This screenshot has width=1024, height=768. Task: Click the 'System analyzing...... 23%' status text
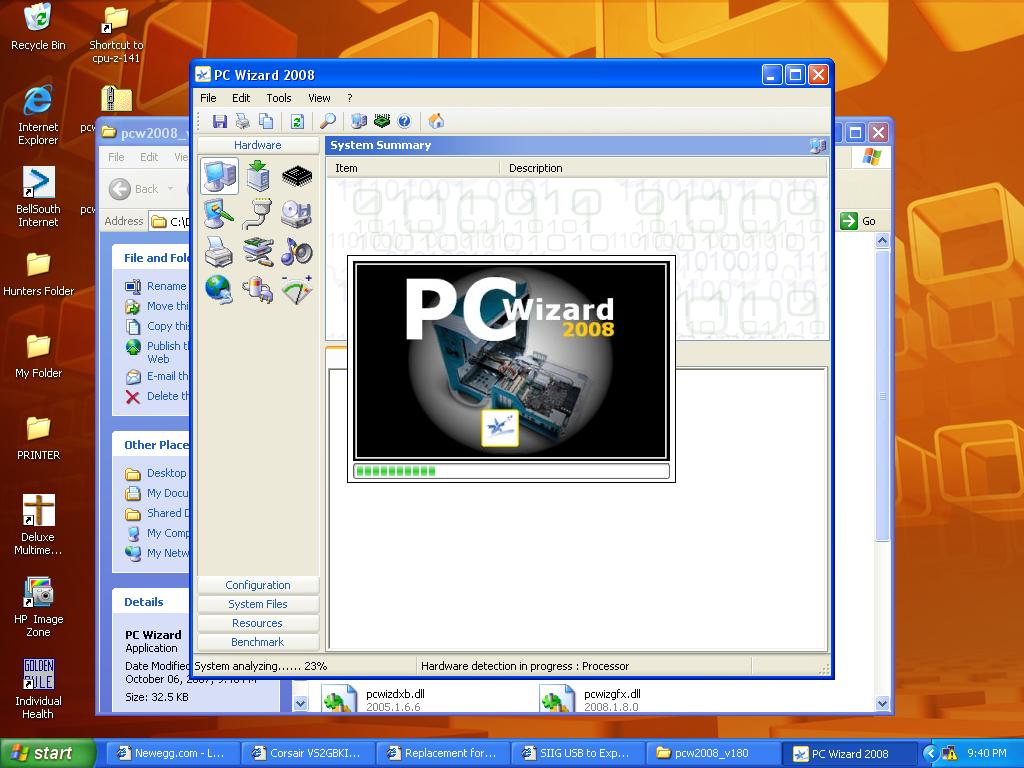click(261, 666)
